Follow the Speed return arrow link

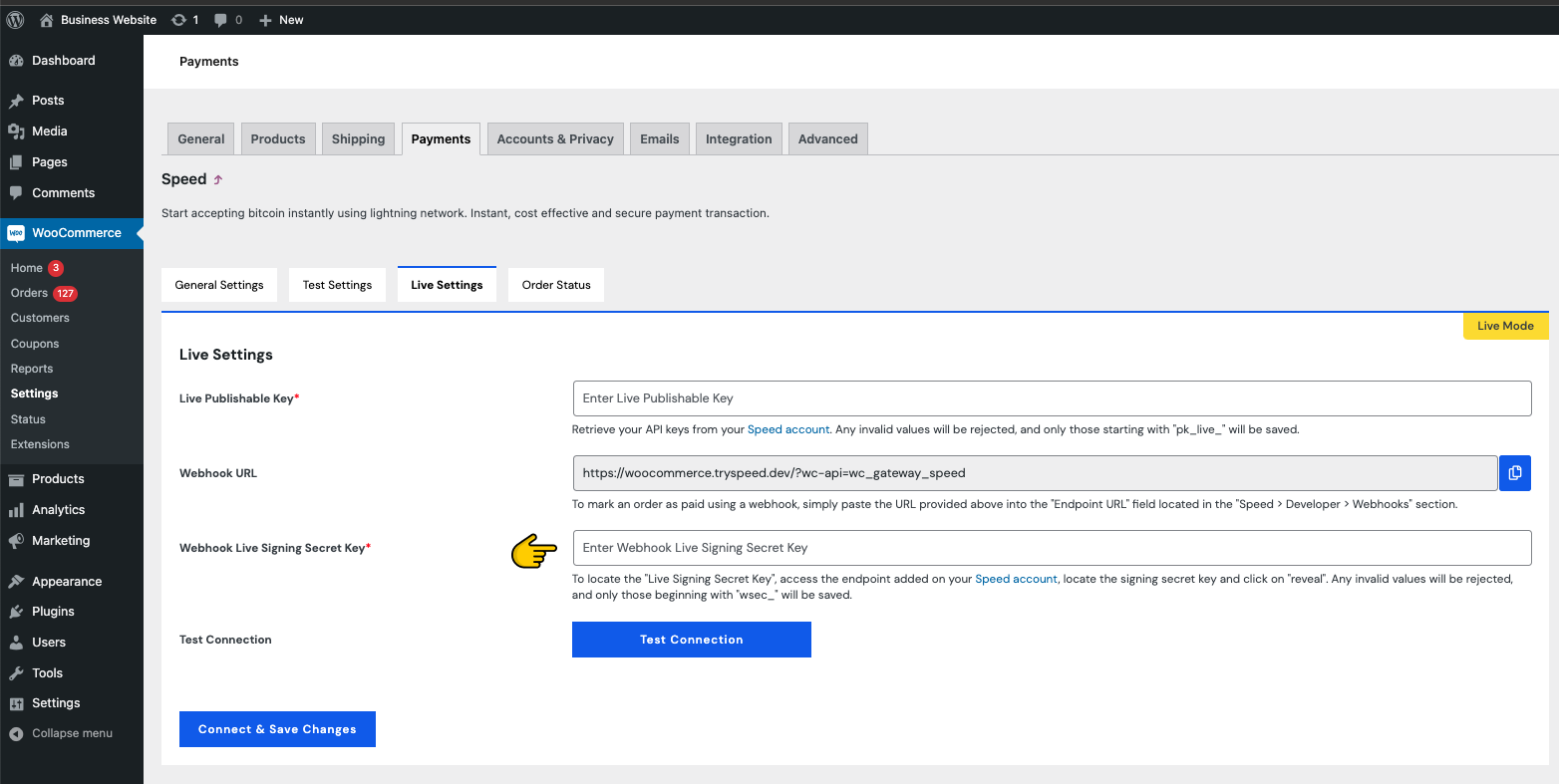(218, 180)
